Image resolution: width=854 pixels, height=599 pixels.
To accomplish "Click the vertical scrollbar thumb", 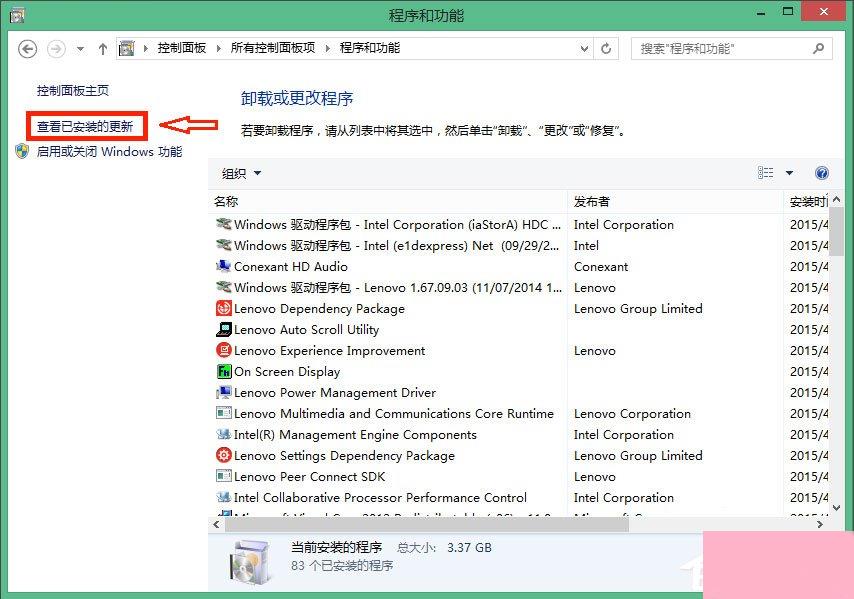I will (837, 232).
